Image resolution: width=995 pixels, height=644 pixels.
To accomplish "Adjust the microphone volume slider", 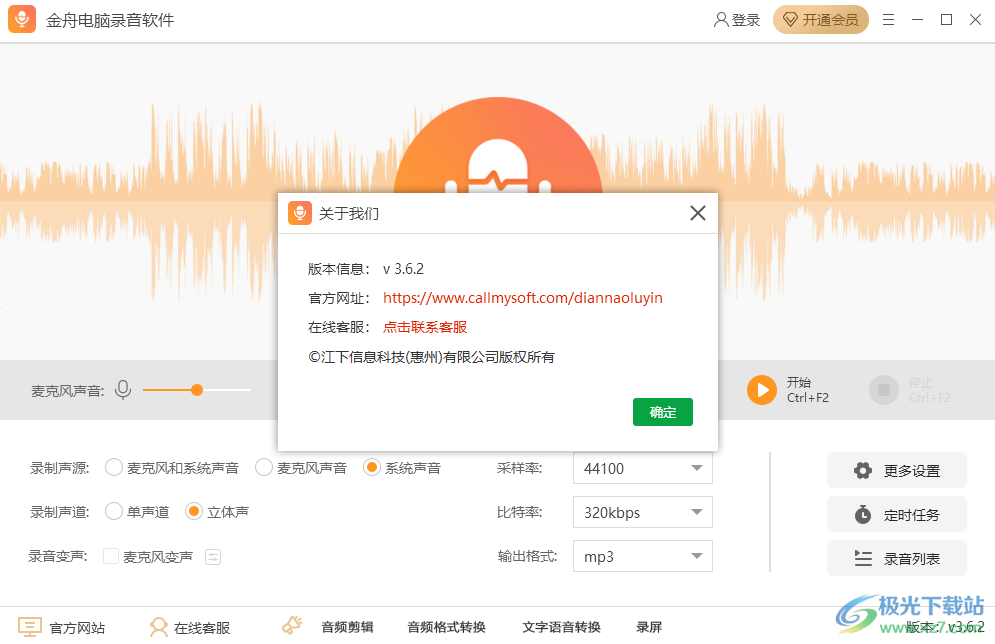I will [197, 390].
